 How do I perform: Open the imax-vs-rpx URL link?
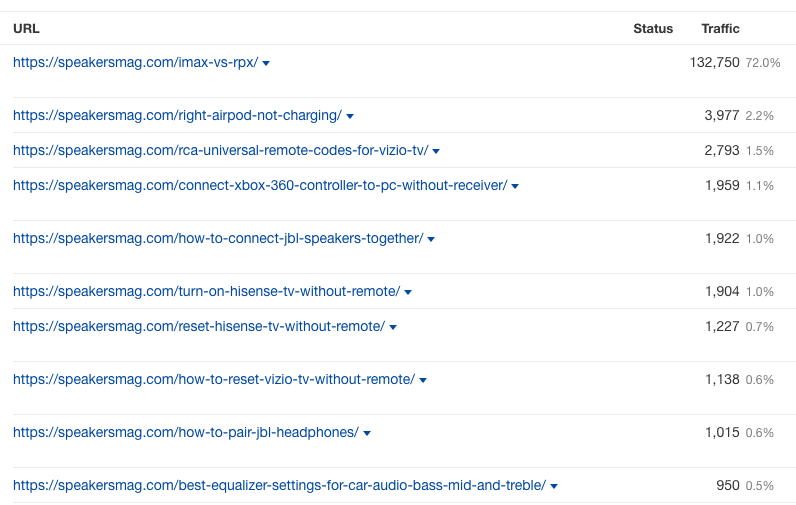136,62
